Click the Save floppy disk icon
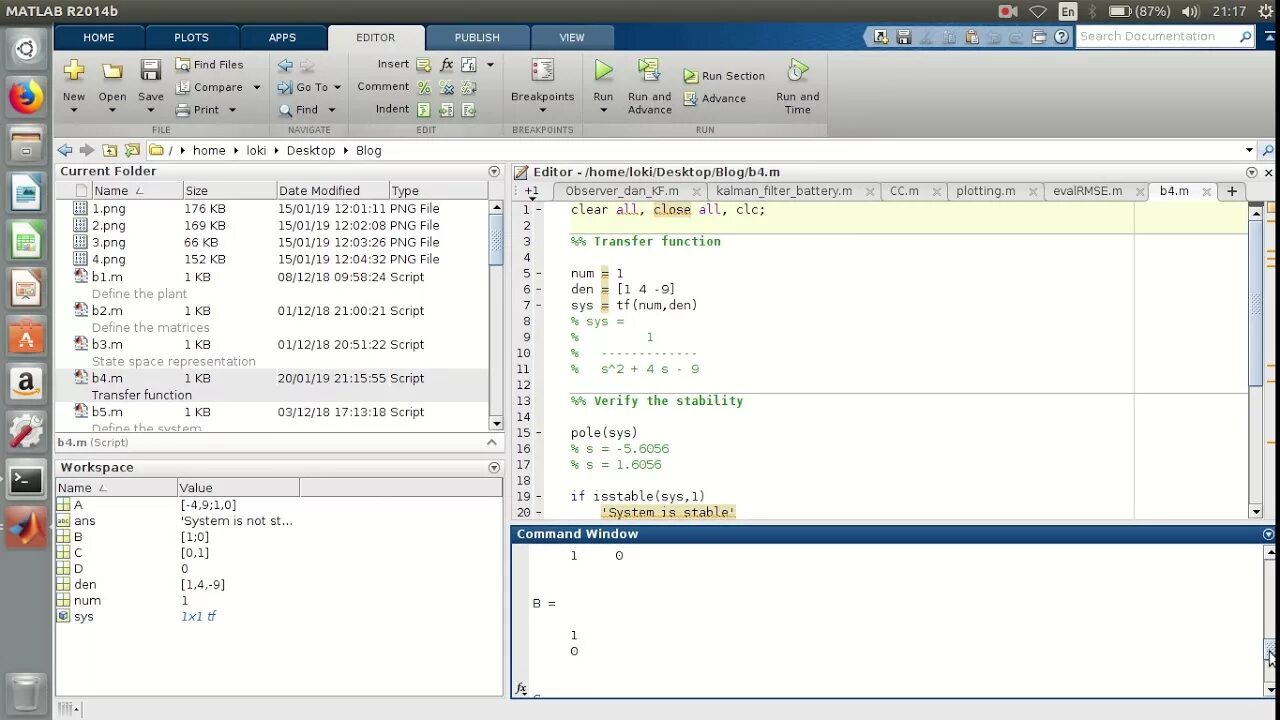1280x720 pixels. [x=151, y=70]
